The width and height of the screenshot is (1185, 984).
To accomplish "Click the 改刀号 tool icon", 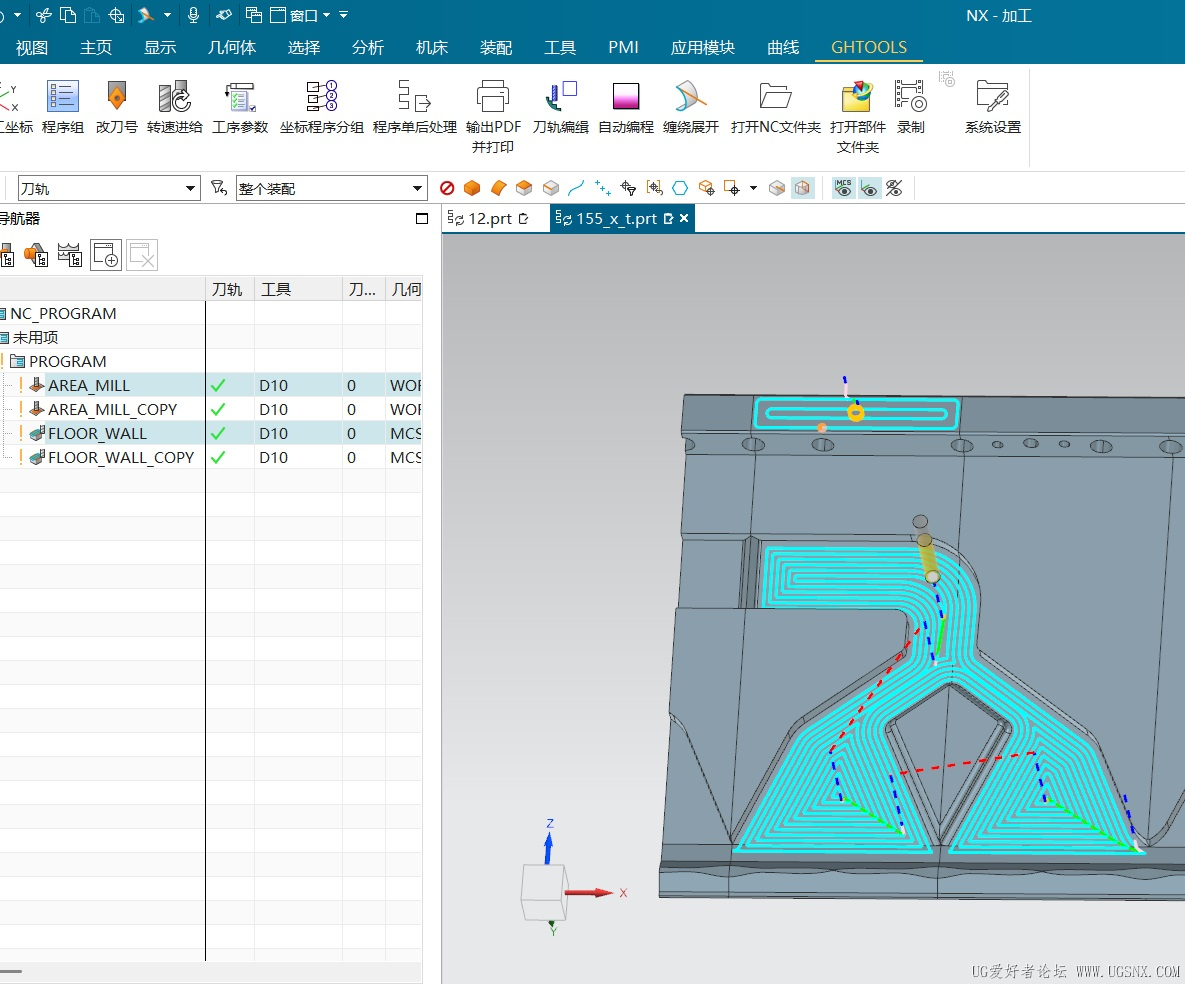I will coord(117,97).
